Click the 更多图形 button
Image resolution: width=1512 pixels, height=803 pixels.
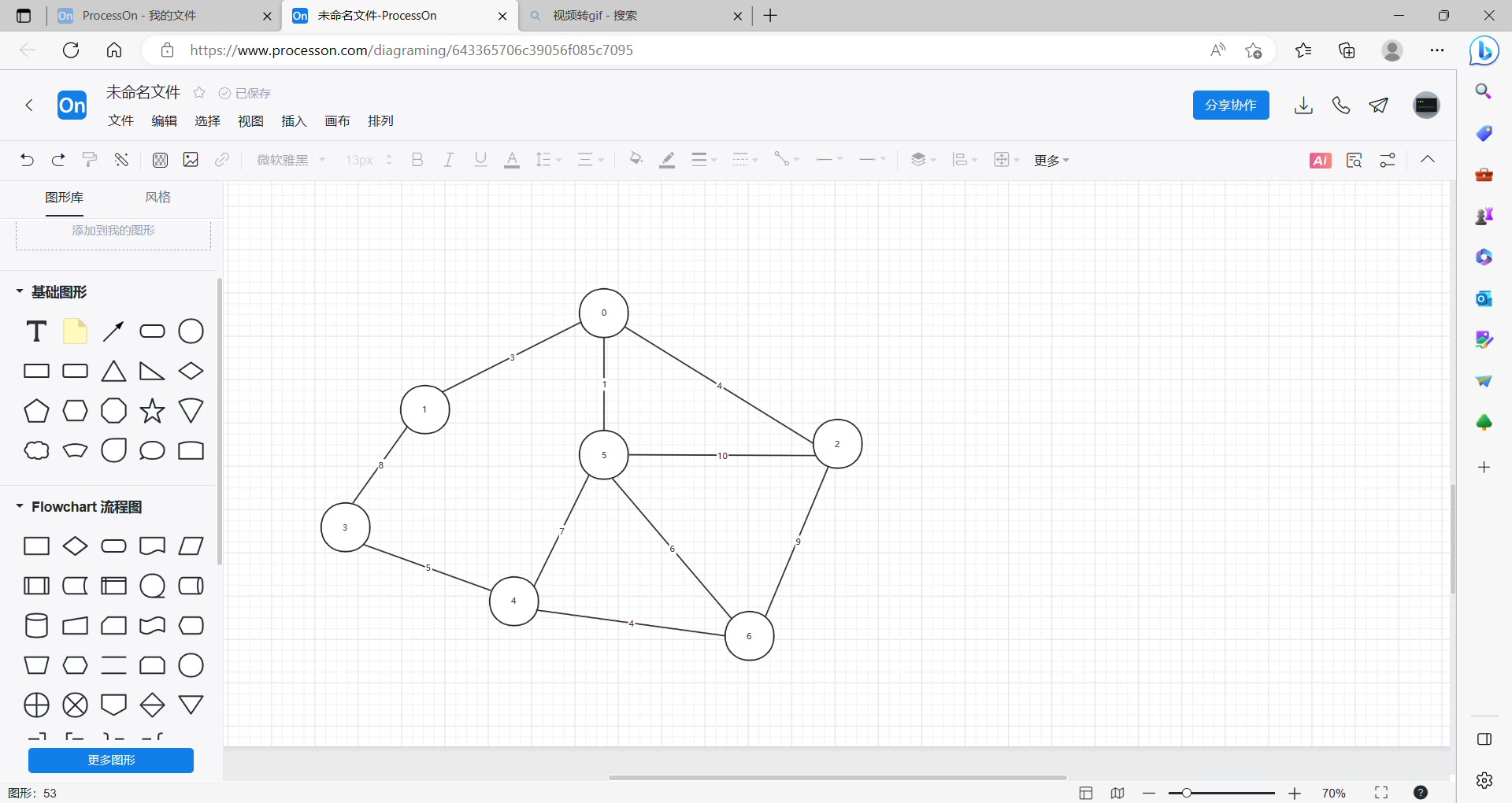click(111, 760)
